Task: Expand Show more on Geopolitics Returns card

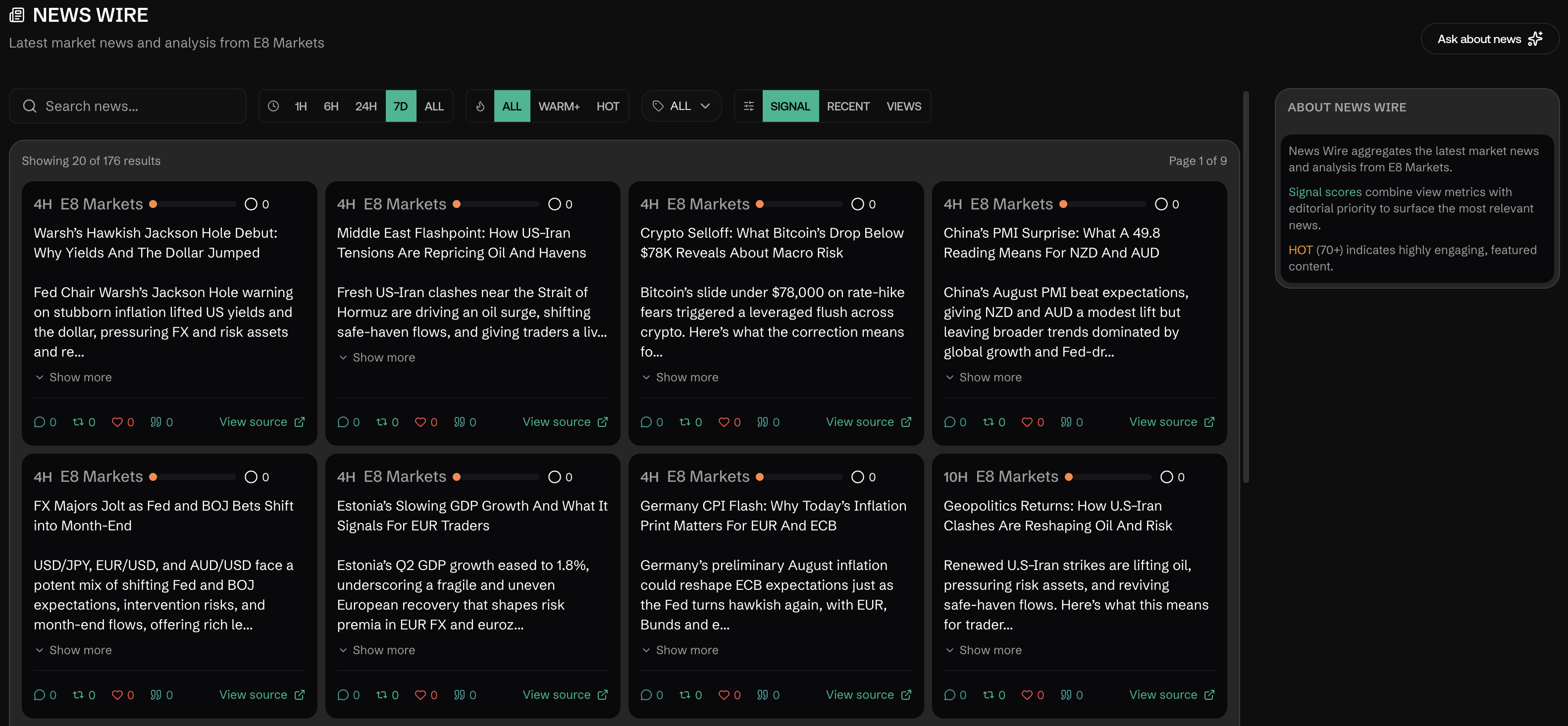Action: (983, 650)
